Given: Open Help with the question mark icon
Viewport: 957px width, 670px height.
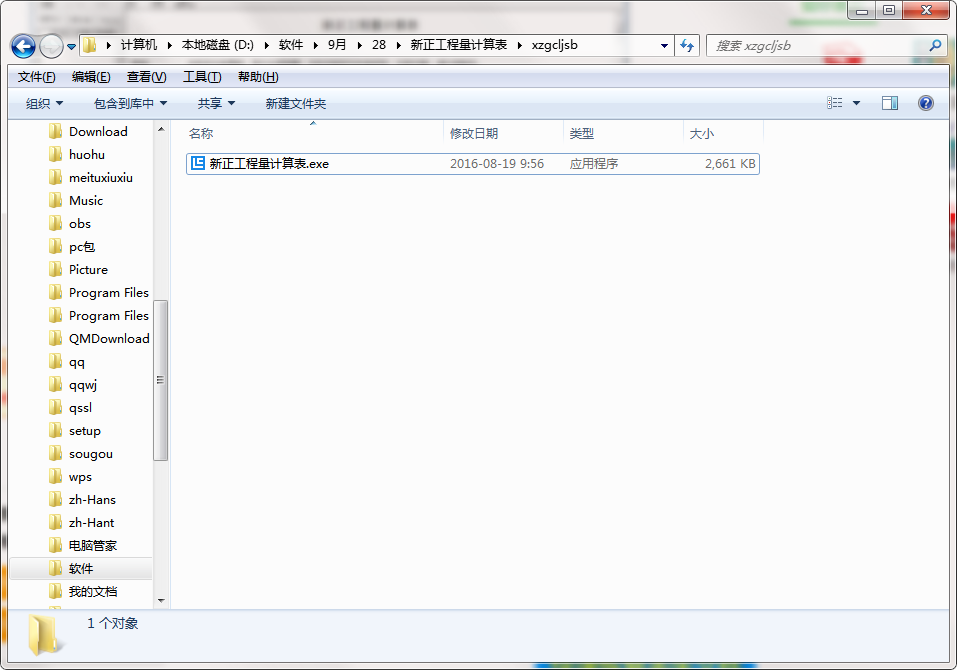Looking at the screenshot, I should [x=926, y=103].
